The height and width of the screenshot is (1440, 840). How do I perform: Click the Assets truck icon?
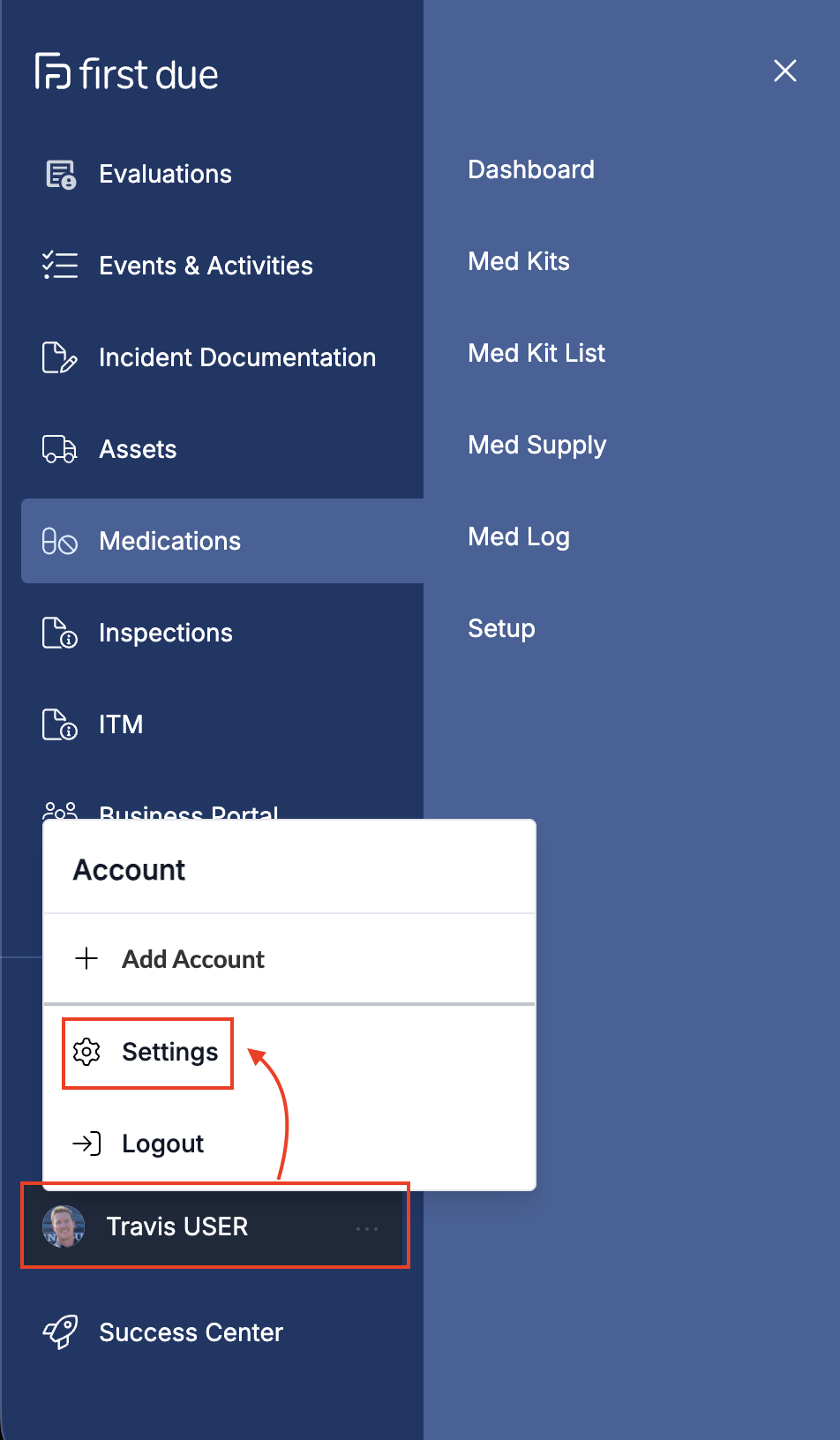[x=60, y=449]
